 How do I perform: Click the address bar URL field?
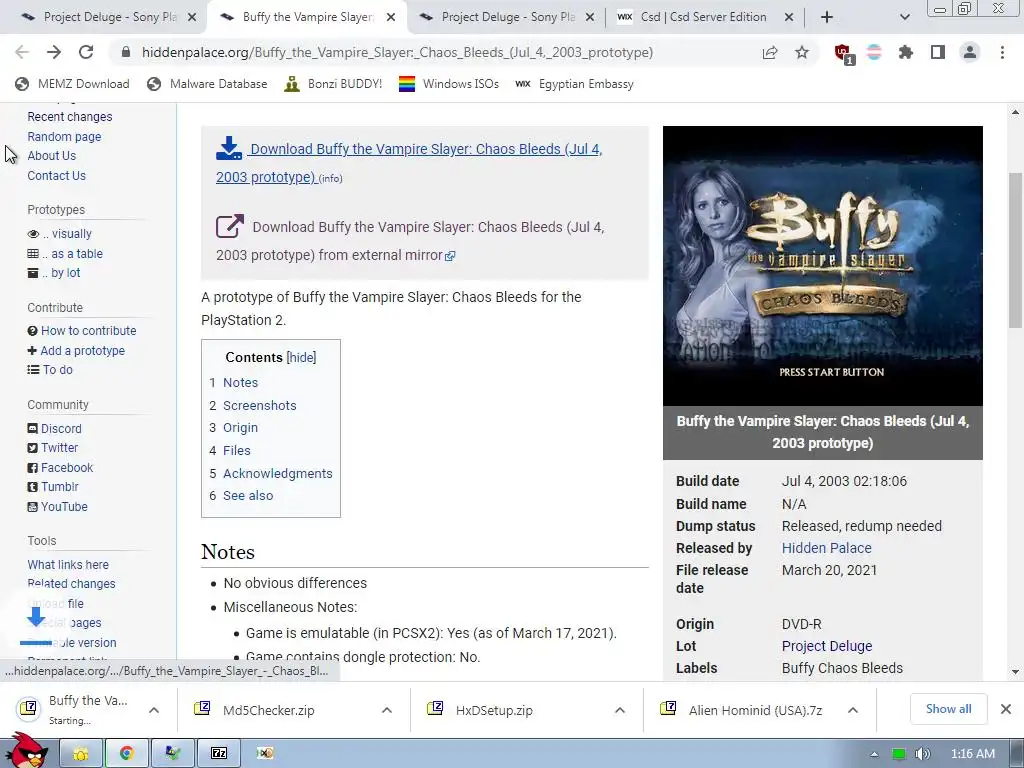397,52
